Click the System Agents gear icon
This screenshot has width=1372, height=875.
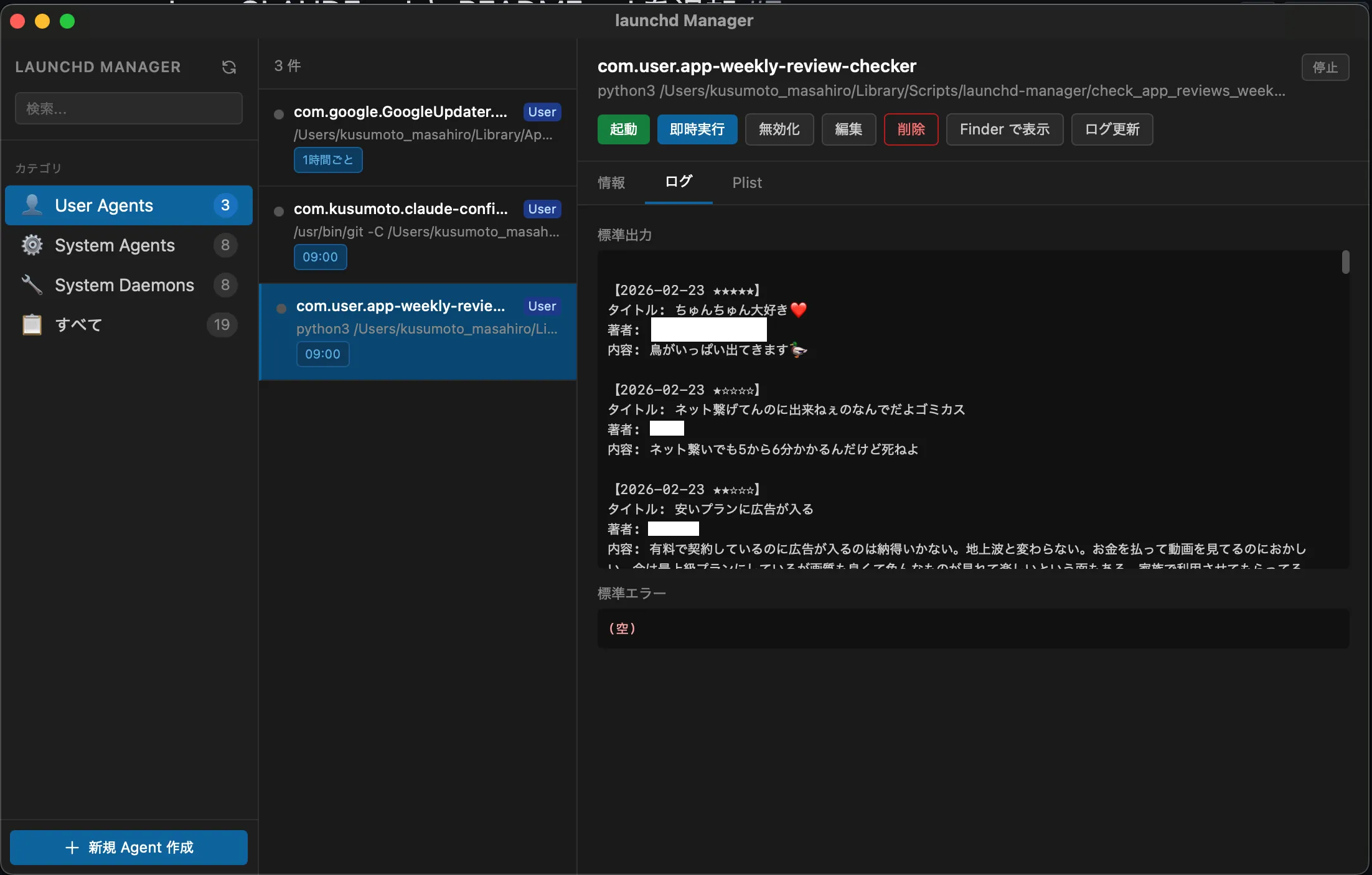click(x=32, y=245)
